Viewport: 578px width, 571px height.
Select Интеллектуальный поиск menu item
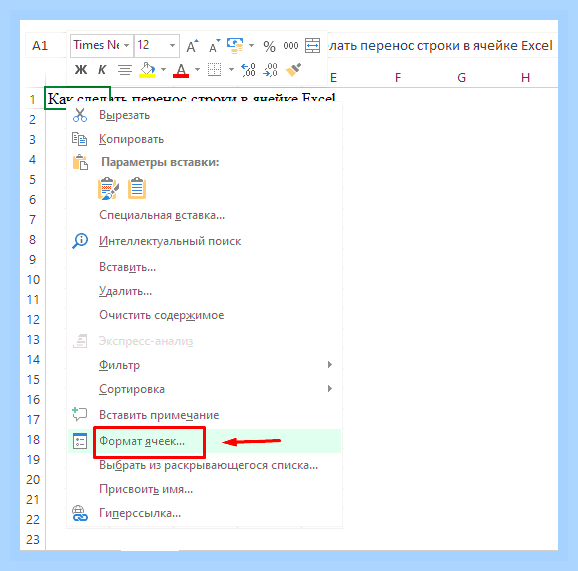pyautogui.click(x=205, y=241)
